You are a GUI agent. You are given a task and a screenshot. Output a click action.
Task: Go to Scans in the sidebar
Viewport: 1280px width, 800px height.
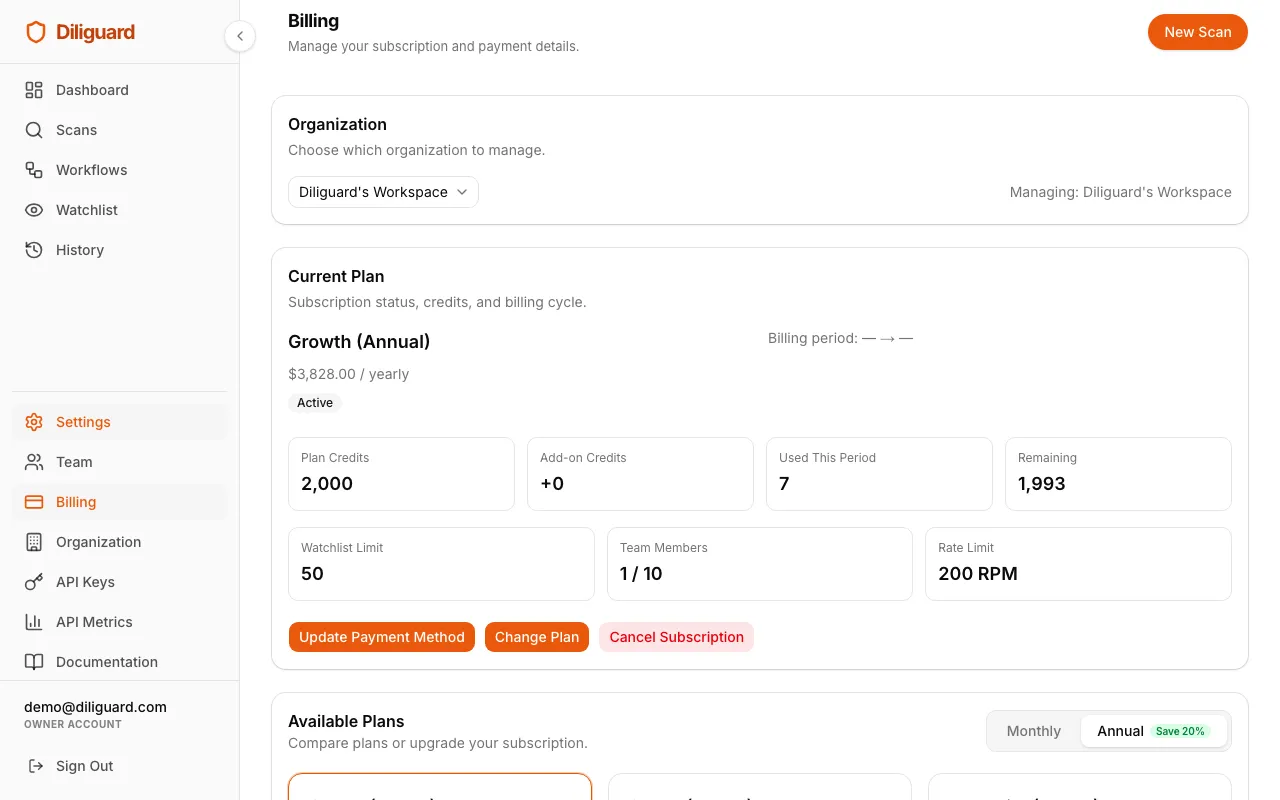tap(120, 130)
